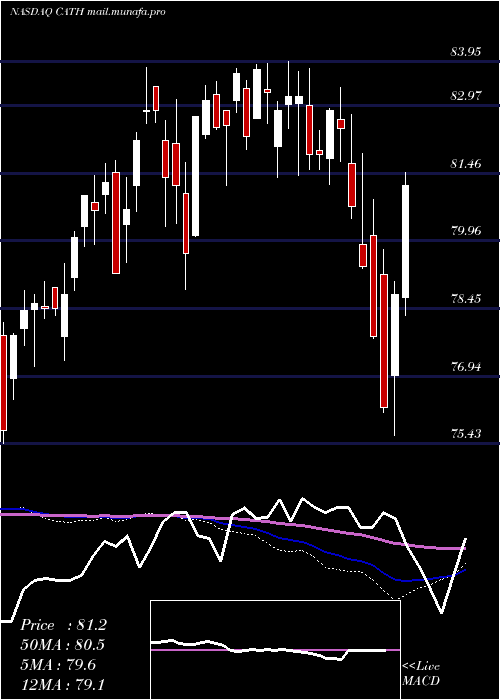Select the 82.97 price axis label

click(x=466, y=96)
